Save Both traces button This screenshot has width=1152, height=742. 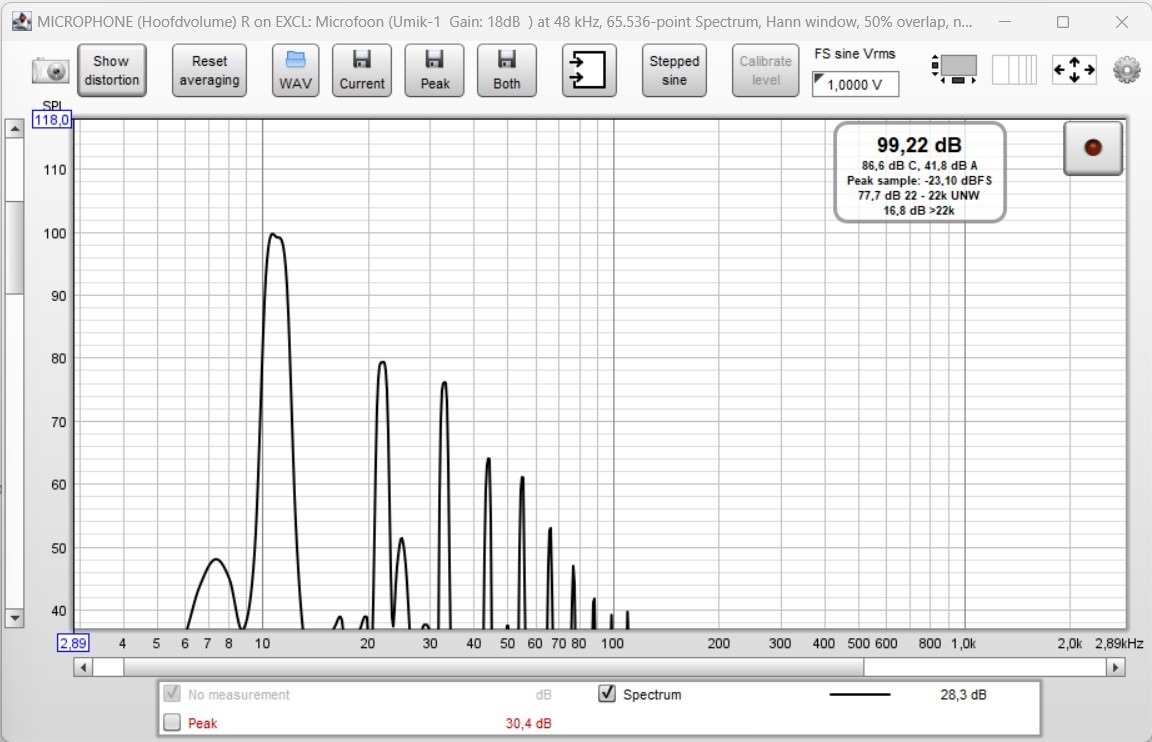(507, 71)
